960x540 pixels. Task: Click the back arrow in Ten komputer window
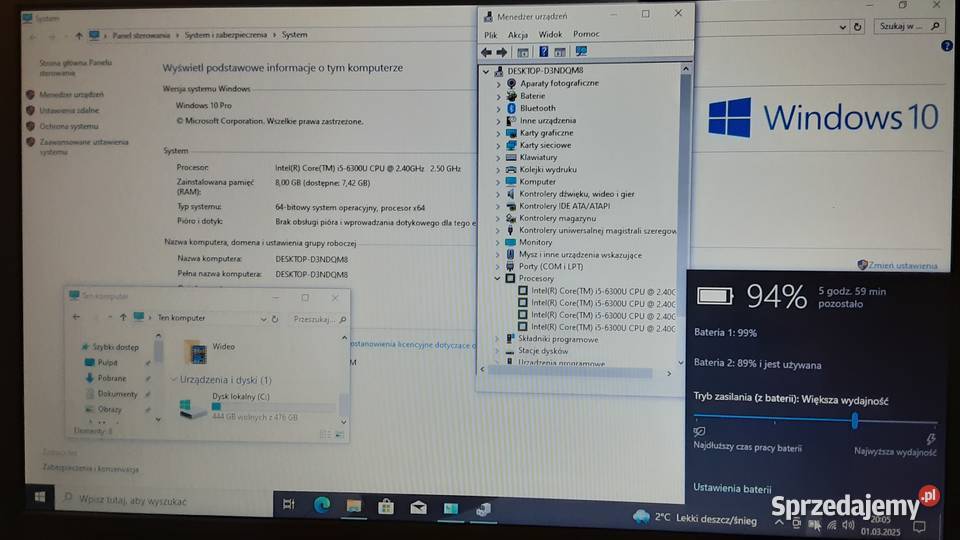pyautogui.click(x=76, y=317)
